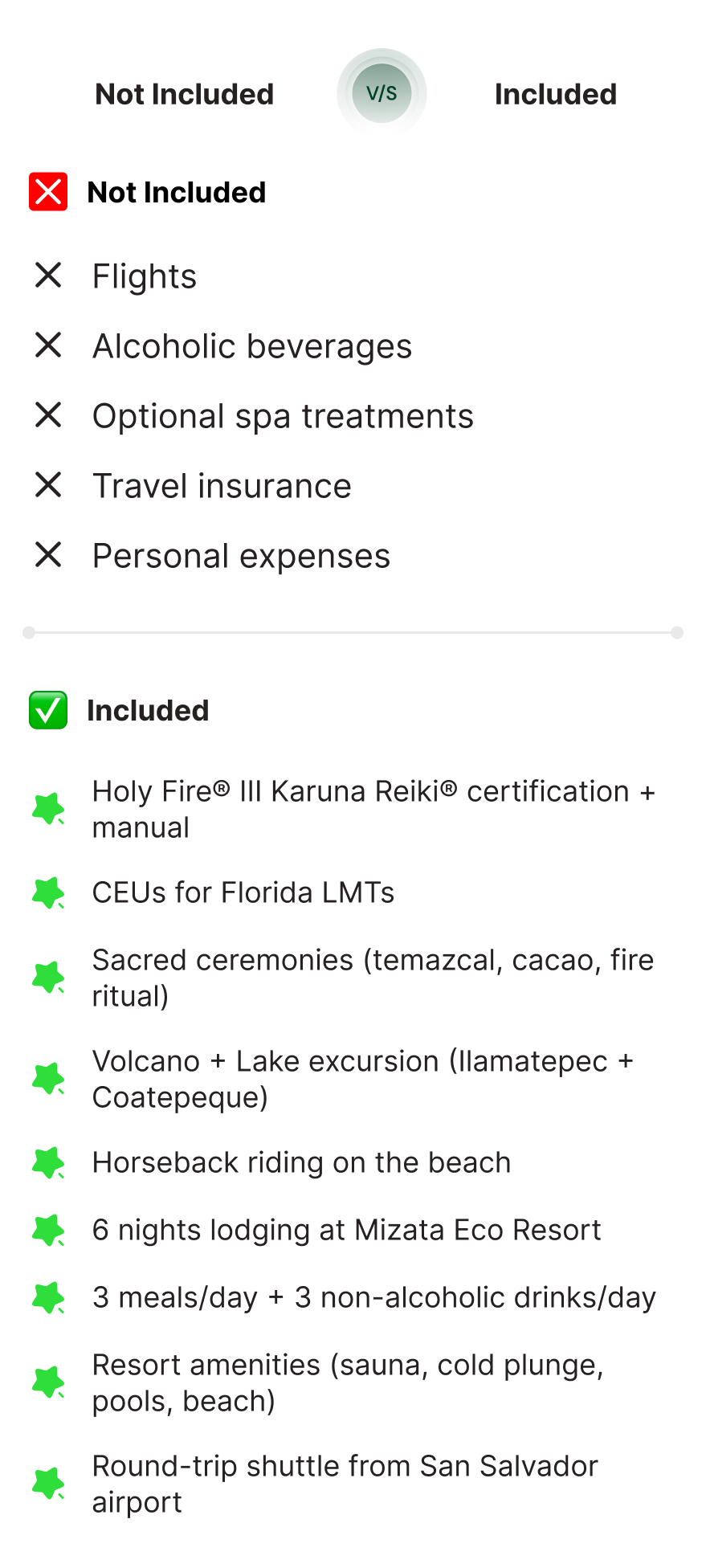Click the red X Not Included icon
Image resolution: width=706 pixels, height=1568 pixels.
tap(48, 192)
